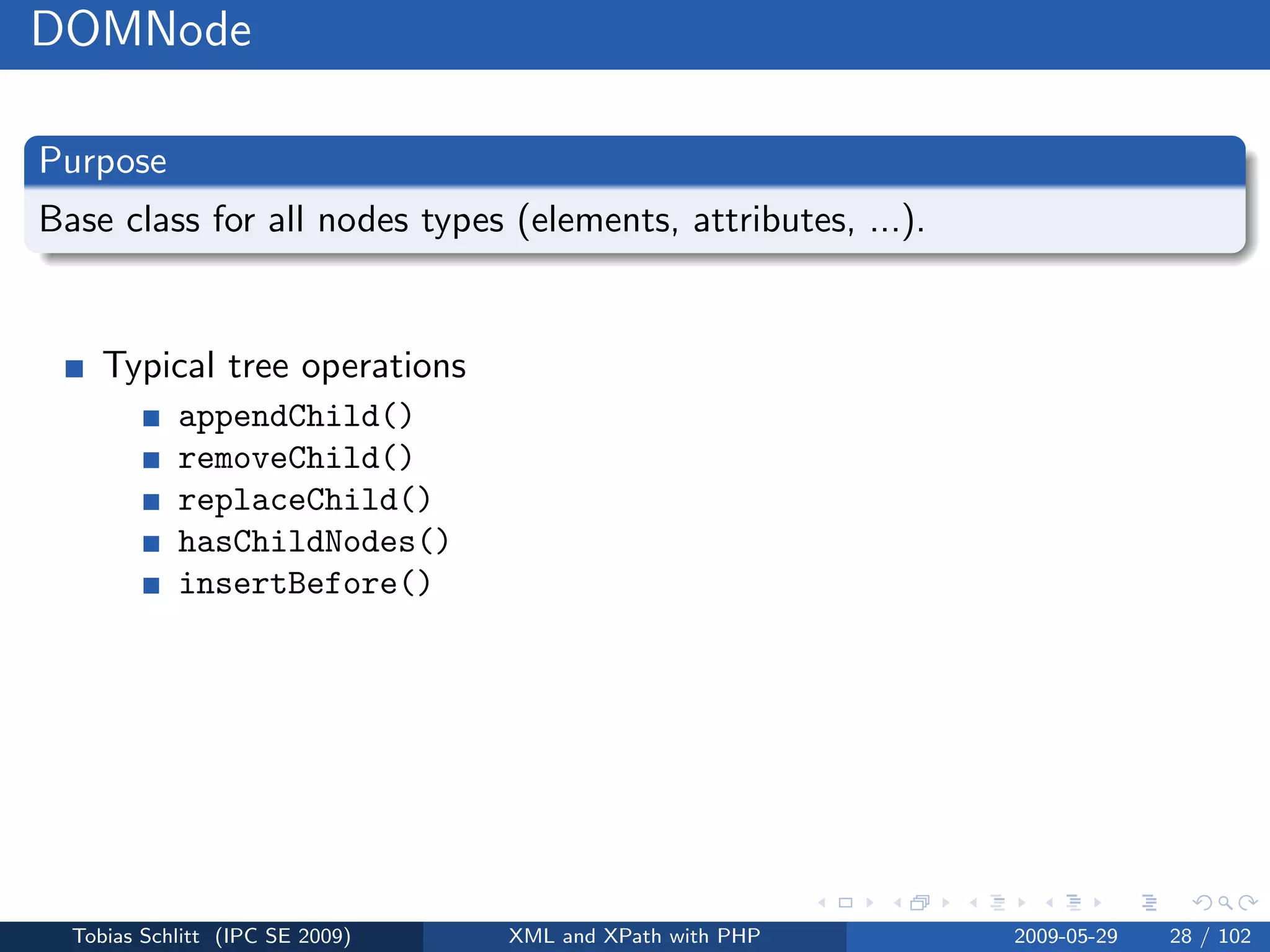This screenshot has width=1270, height=952.
Task: Click the presentation outline icon
Action: pyautogui.click(x=1149, y=903)
